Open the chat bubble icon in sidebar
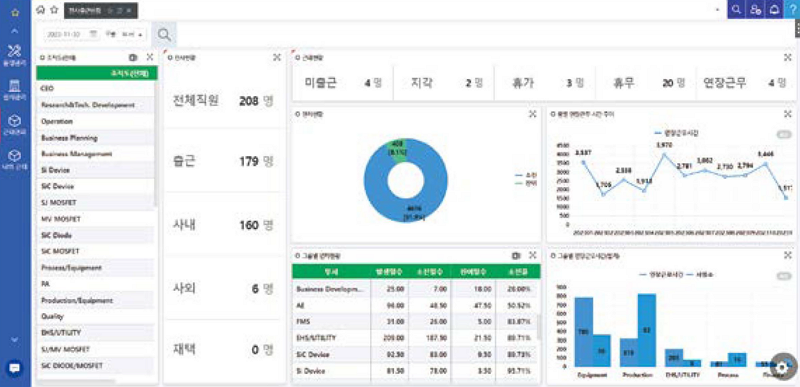Viewport: 800px width, 387px height. click(x=14, y=368)
